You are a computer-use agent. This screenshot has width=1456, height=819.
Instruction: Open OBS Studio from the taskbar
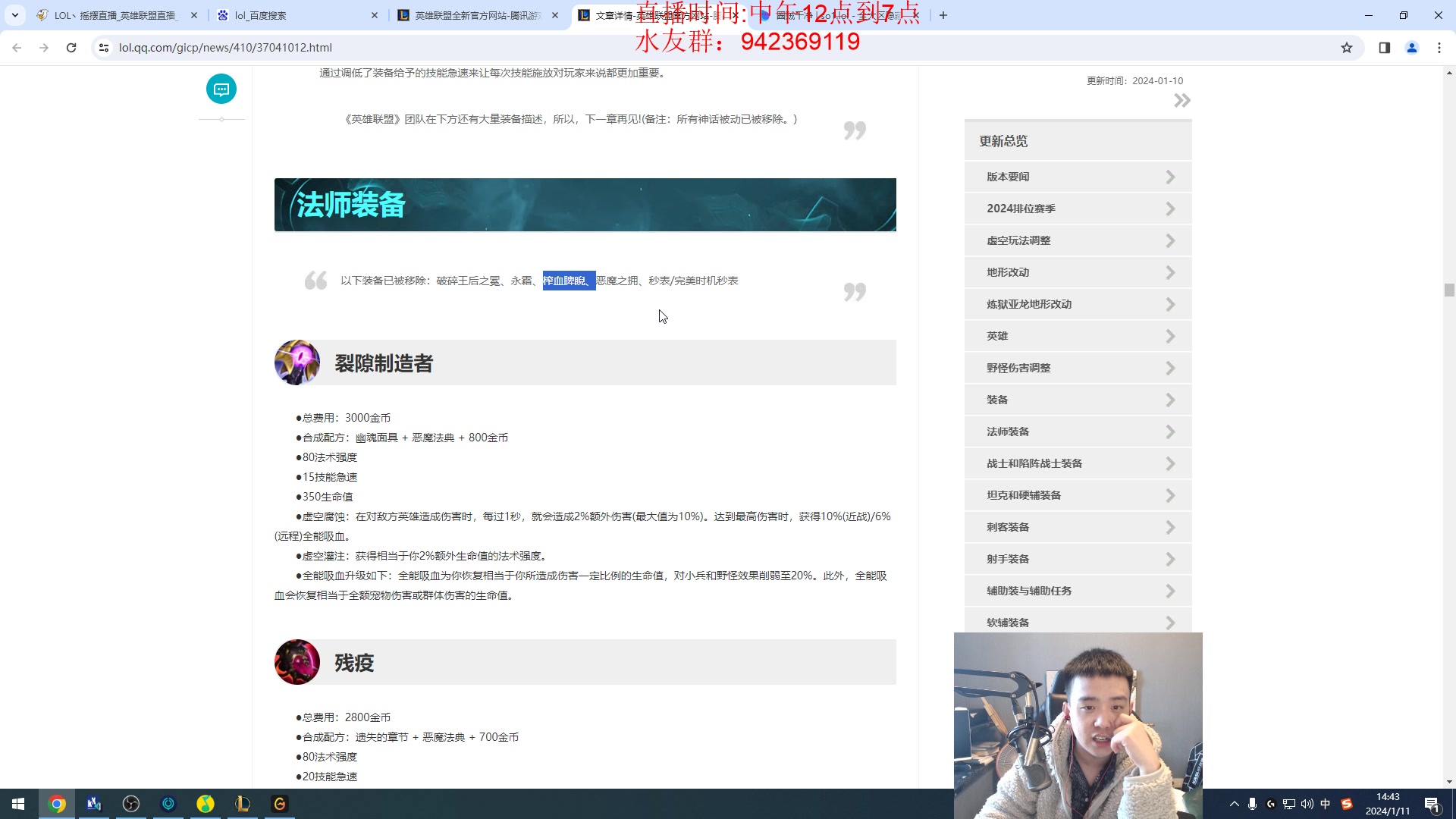tap(131, 804)
